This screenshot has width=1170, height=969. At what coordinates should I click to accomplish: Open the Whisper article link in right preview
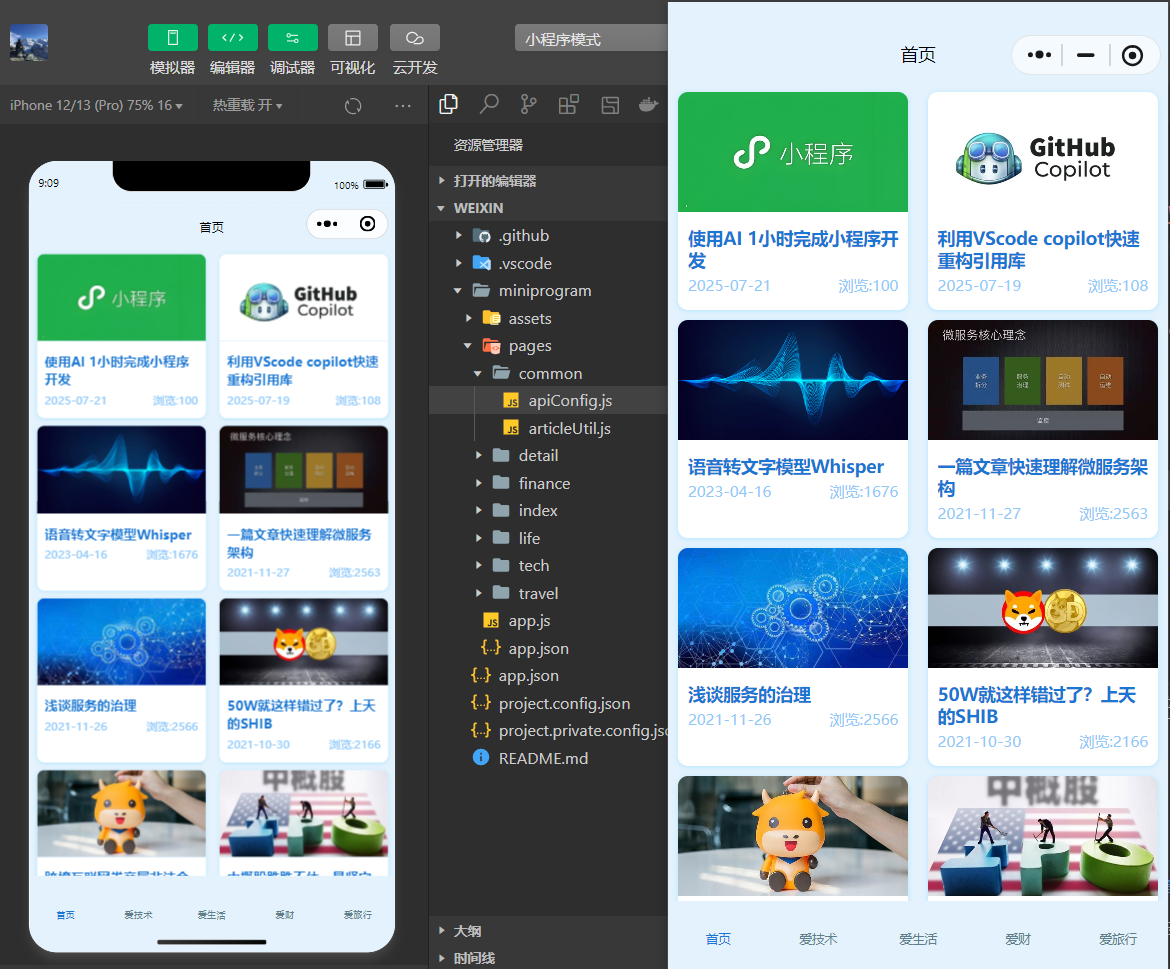(786, 467)
